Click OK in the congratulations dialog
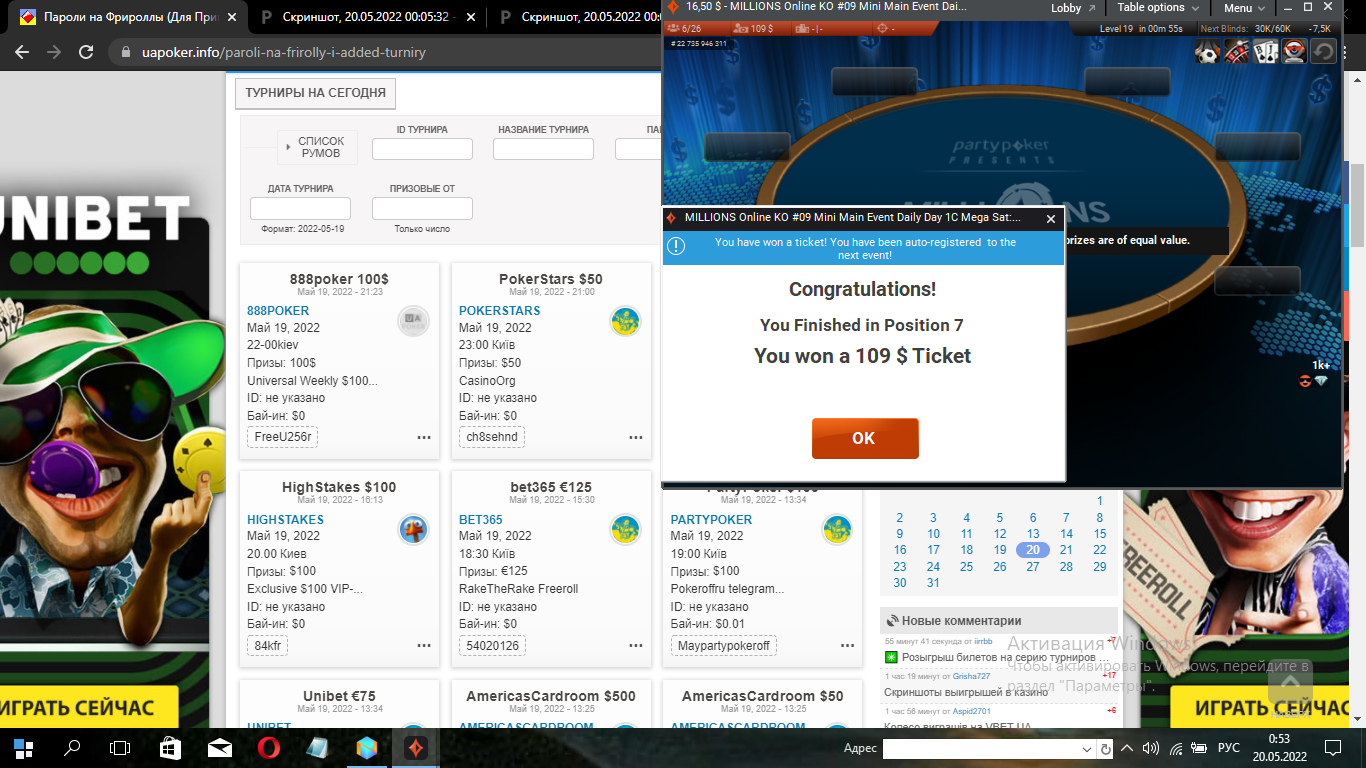The width and height of the screenshot is (1366, 768). pos(864,438)
